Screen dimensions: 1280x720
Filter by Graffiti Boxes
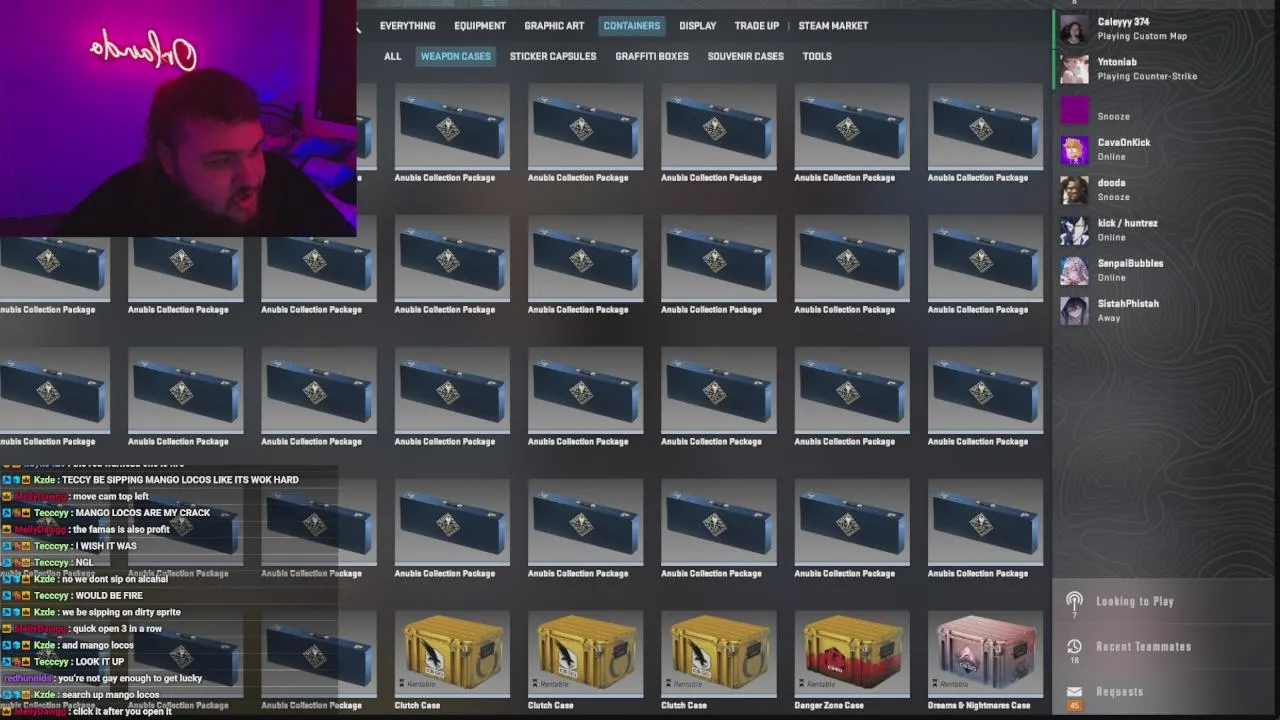pos(652,57)
